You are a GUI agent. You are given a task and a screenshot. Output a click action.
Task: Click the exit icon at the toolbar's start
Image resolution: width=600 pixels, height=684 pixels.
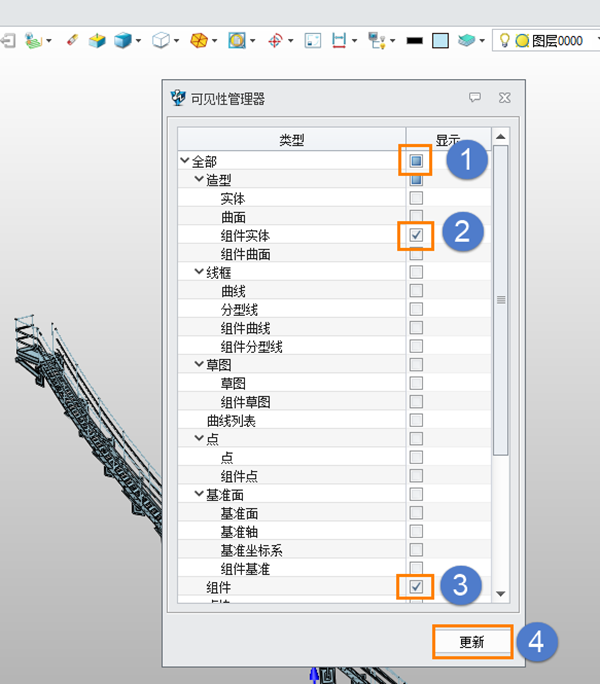coord(8,41)
